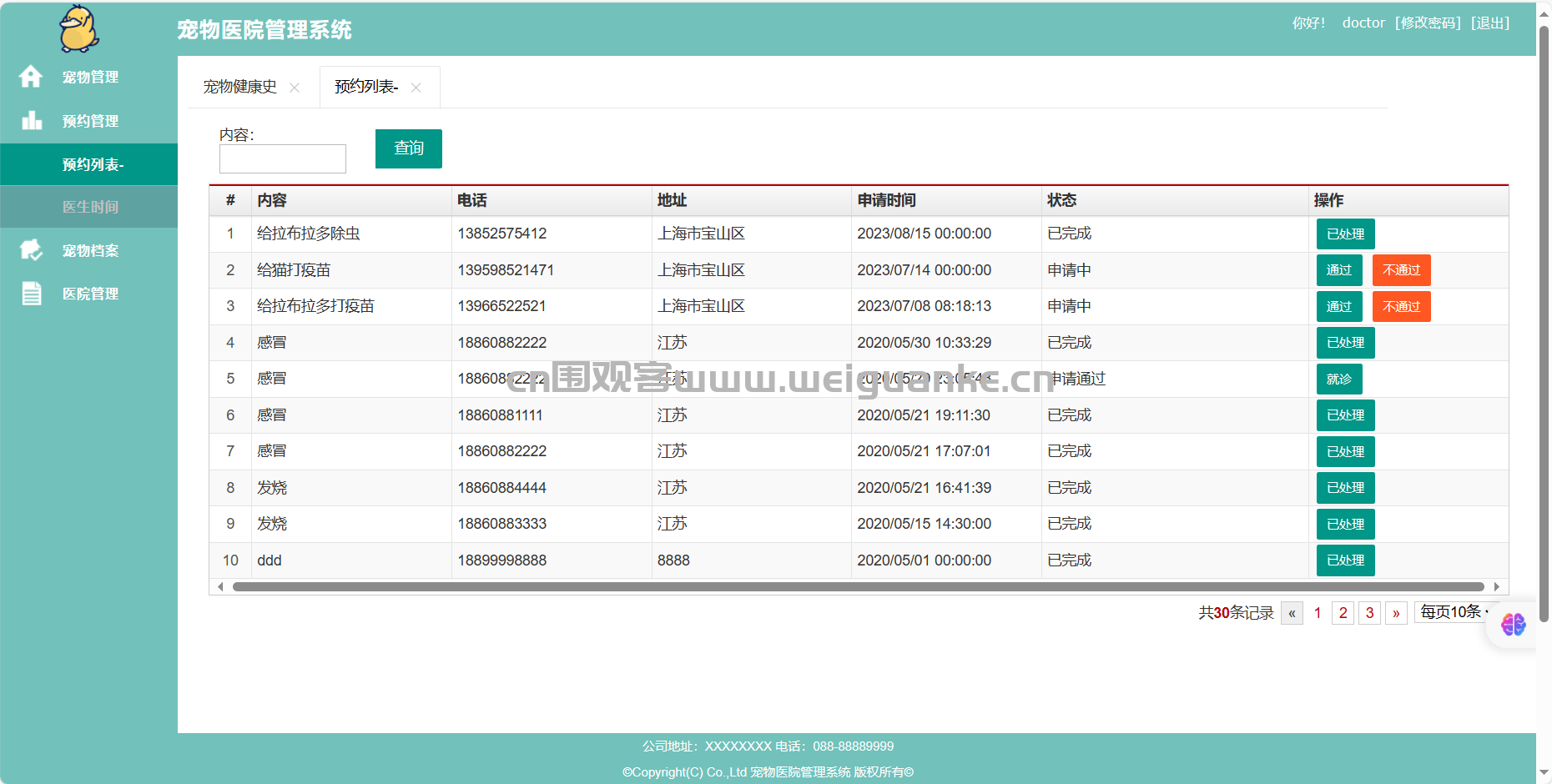Click the document icon beside 医院管理
This screenshot has height=784, width=1552.
click(32, 294)
